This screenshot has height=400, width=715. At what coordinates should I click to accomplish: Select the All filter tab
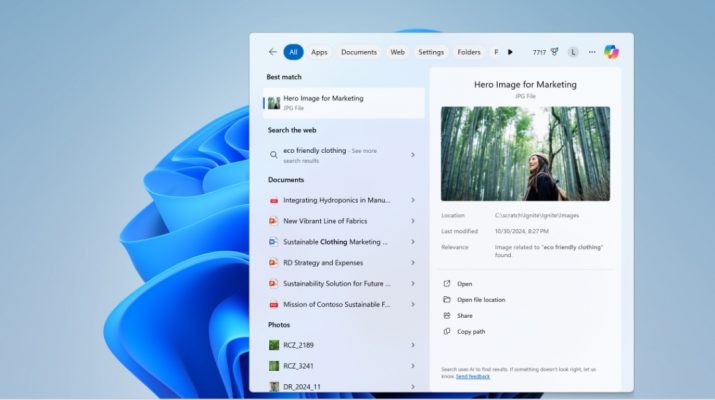click(x=293, y=52)
